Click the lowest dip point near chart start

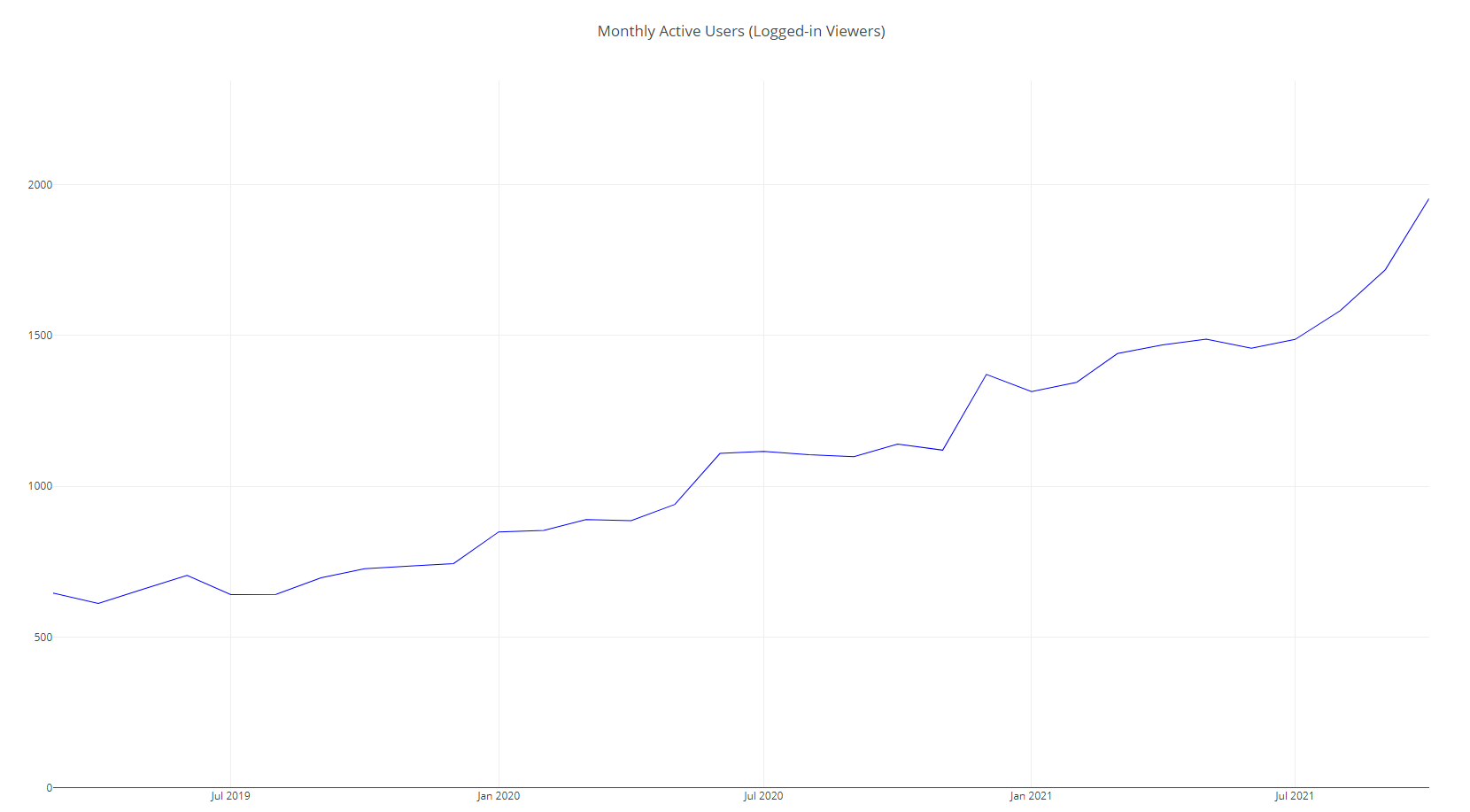pyautogui.click(x=98, y=603)
